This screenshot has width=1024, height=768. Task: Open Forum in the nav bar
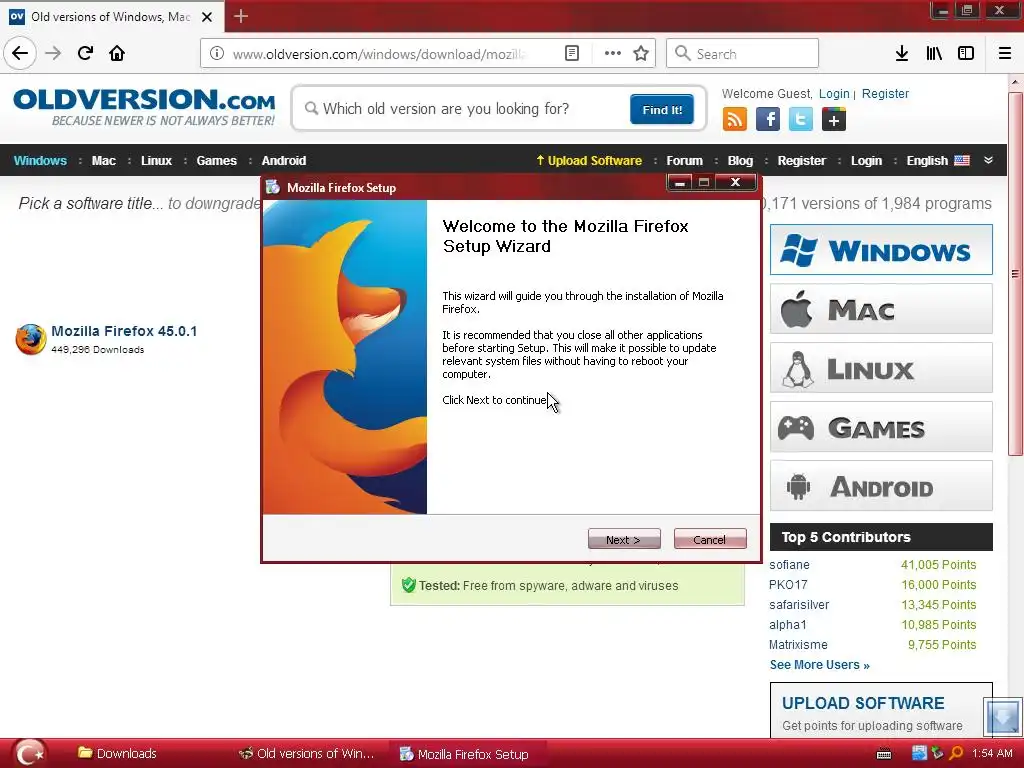(684, 161)
